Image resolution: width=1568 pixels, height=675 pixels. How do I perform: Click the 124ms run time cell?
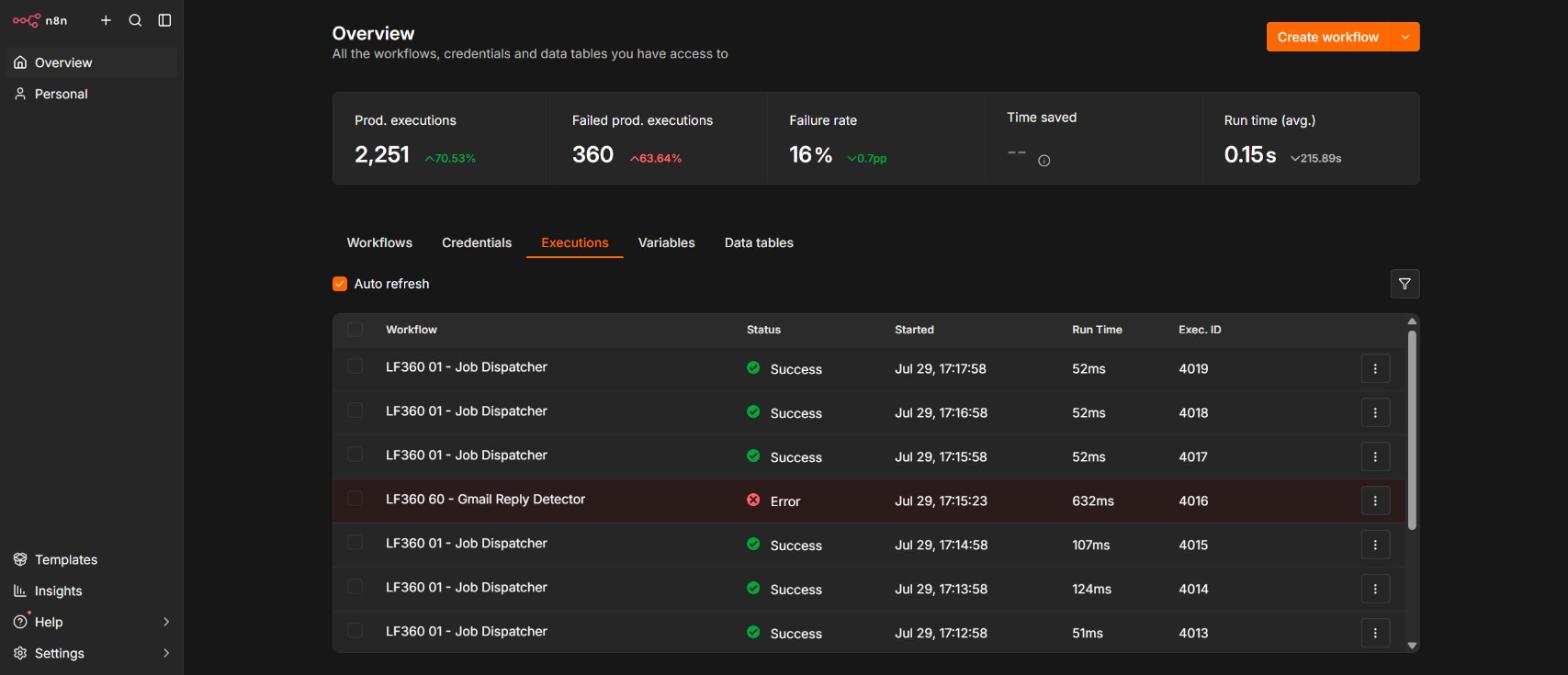(1092, 589)
